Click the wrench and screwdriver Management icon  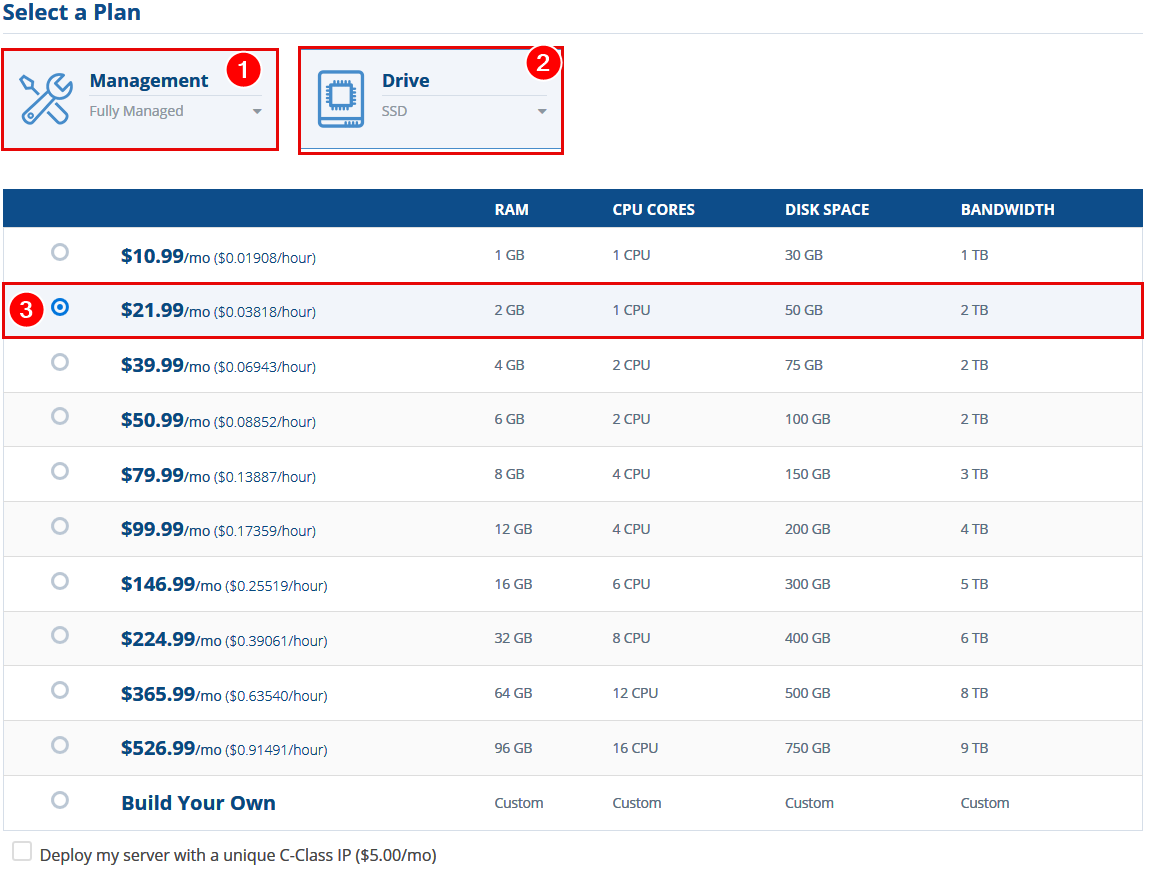(46, 99)
